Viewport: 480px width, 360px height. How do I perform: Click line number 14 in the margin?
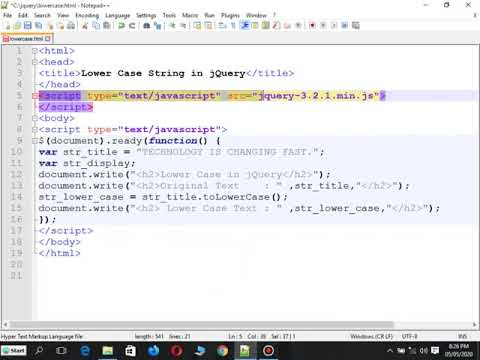tap(16, 197)
